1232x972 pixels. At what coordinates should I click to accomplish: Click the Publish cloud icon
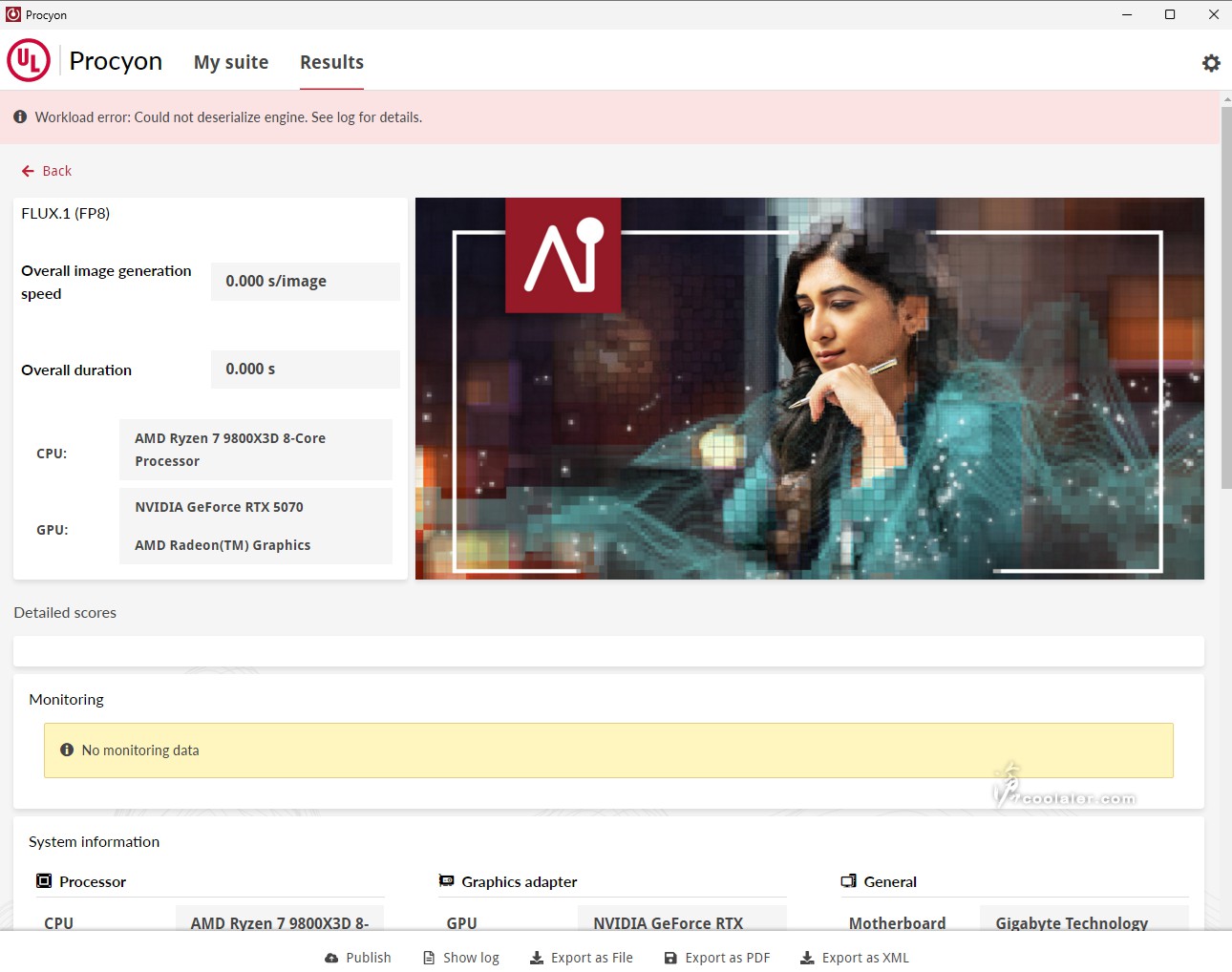pos(331,958)
